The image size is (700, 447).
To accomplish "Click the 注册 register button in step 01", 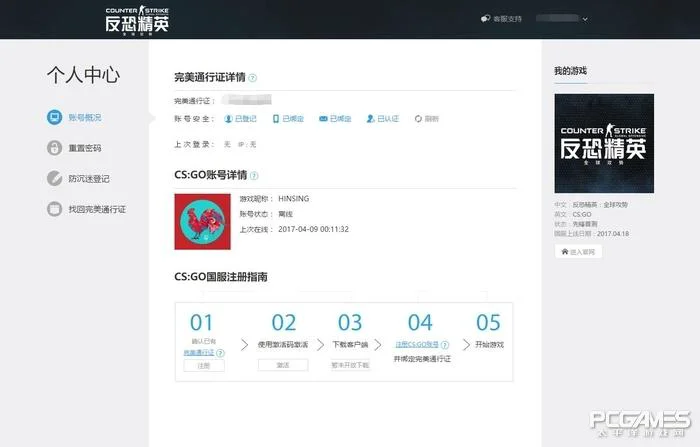I will [x=204, y=366].
